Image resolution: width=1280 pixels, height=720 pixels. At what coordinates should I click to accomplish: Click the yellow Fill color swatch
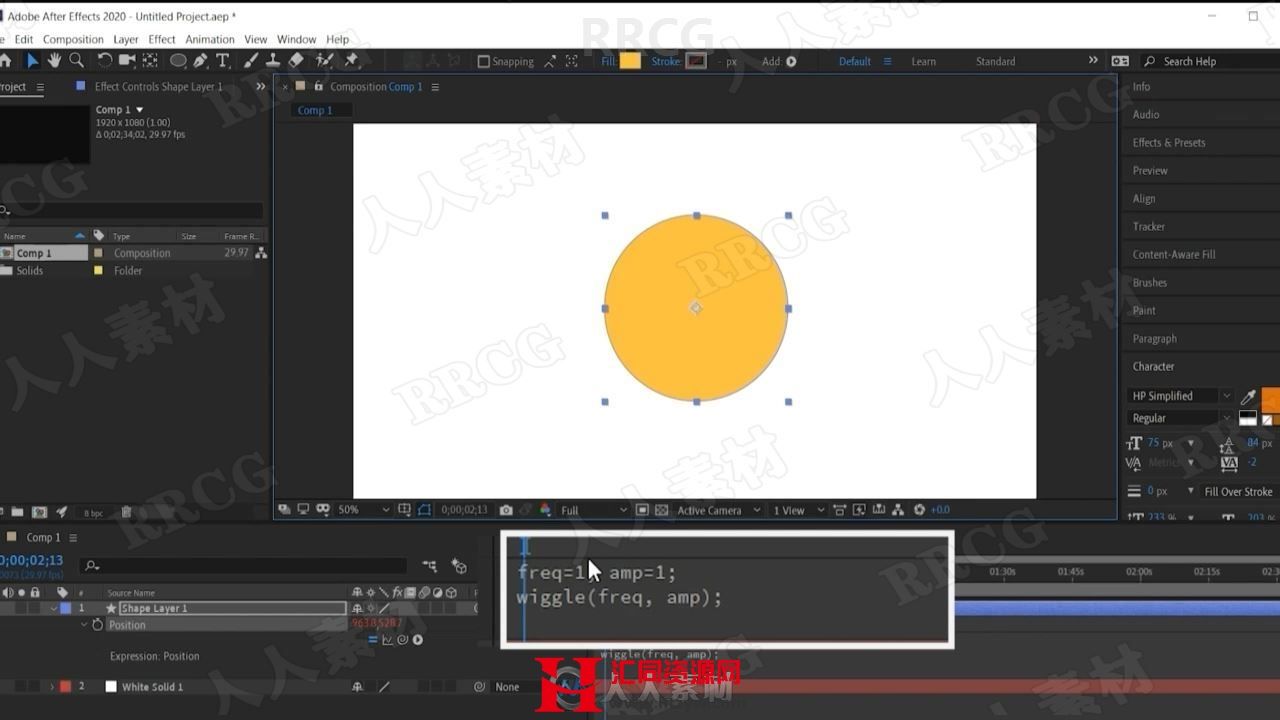point(630,61)
